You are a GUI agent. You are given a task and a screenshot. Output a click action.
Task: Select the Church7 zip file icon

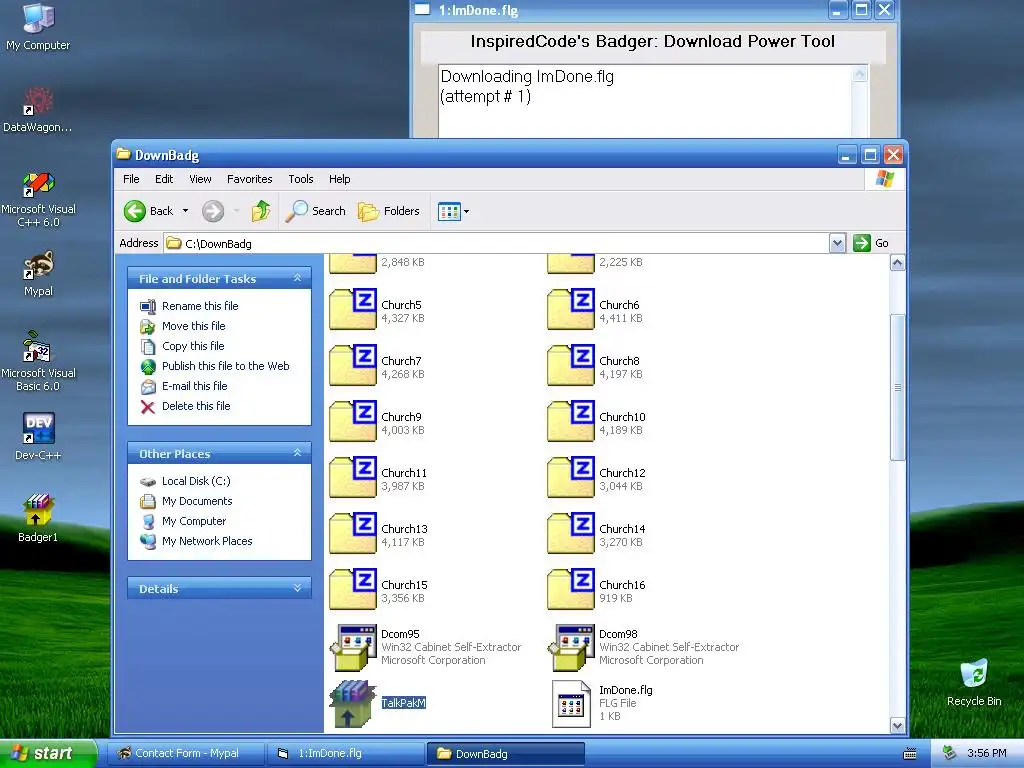[353, 366]
